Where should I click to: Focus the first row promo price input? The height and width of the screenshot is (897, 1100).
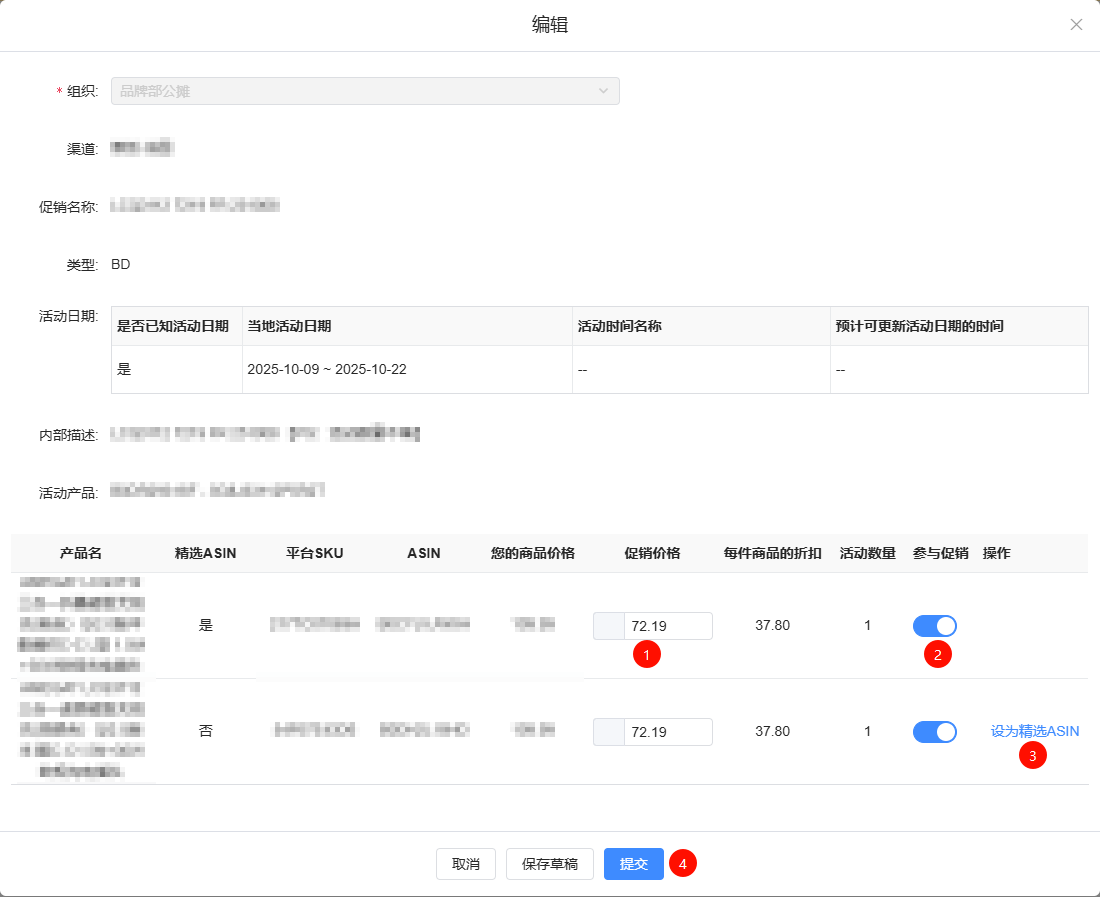[667, 626]
